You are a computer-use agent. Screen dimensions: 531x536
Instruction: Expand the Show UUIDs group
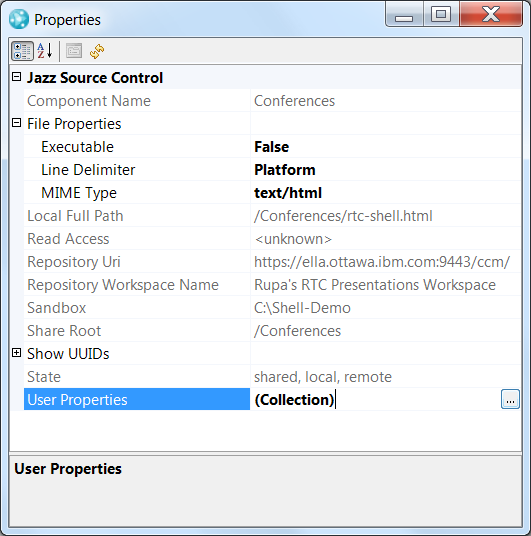(16, 352)
